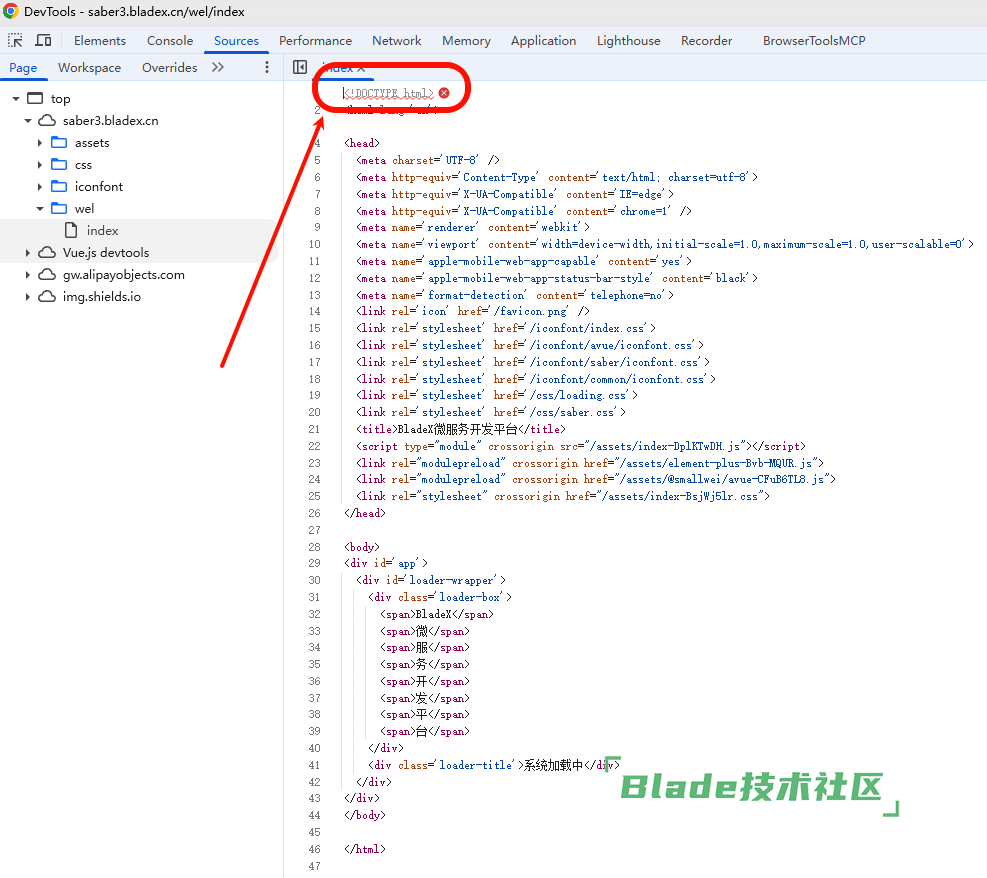Click the /favicon.png link line
This screenshot has height=878, width=987.
pos(473,312)
